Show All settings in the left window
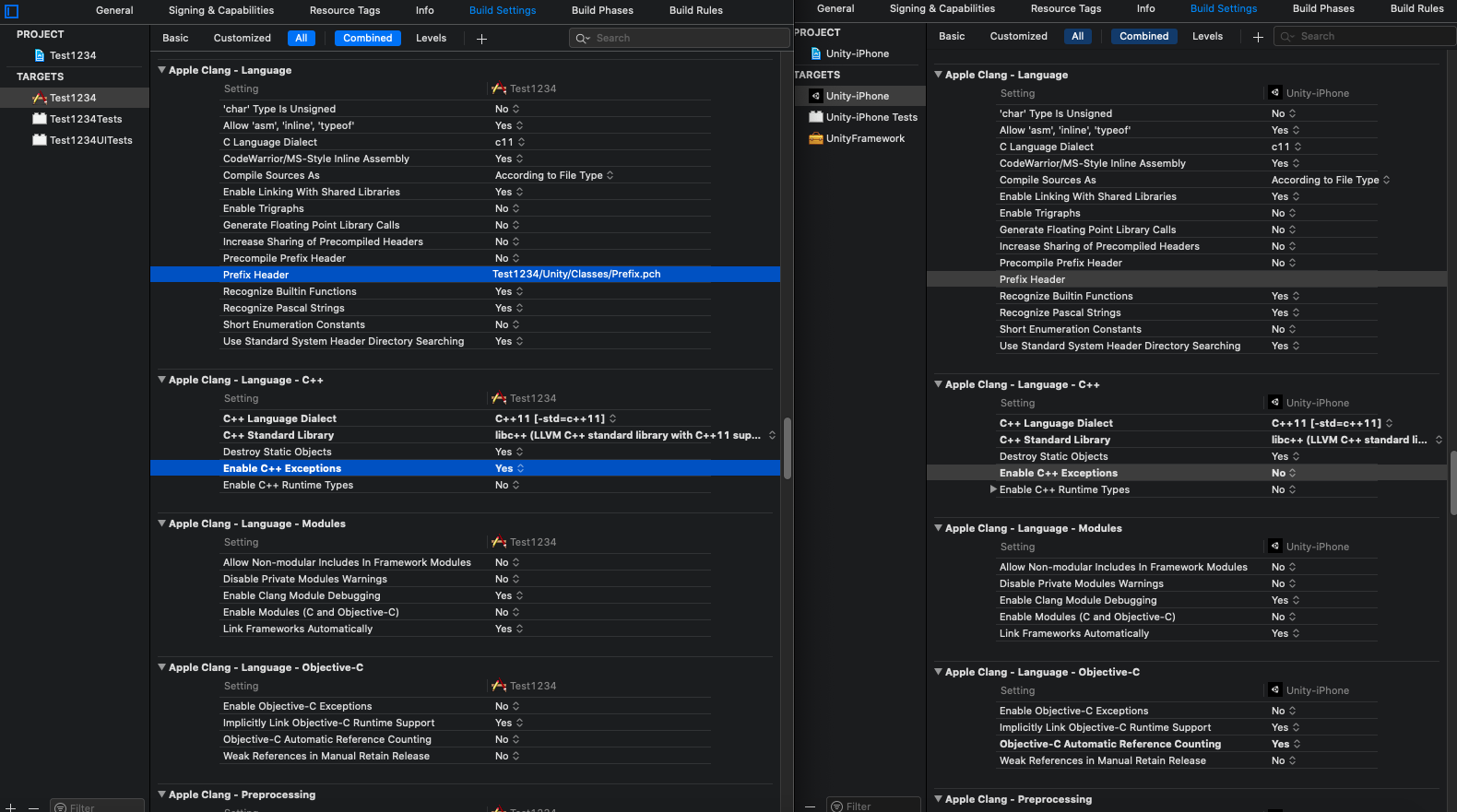The image size is (1457, 812). pyautogui.click(x=302, y=39)
